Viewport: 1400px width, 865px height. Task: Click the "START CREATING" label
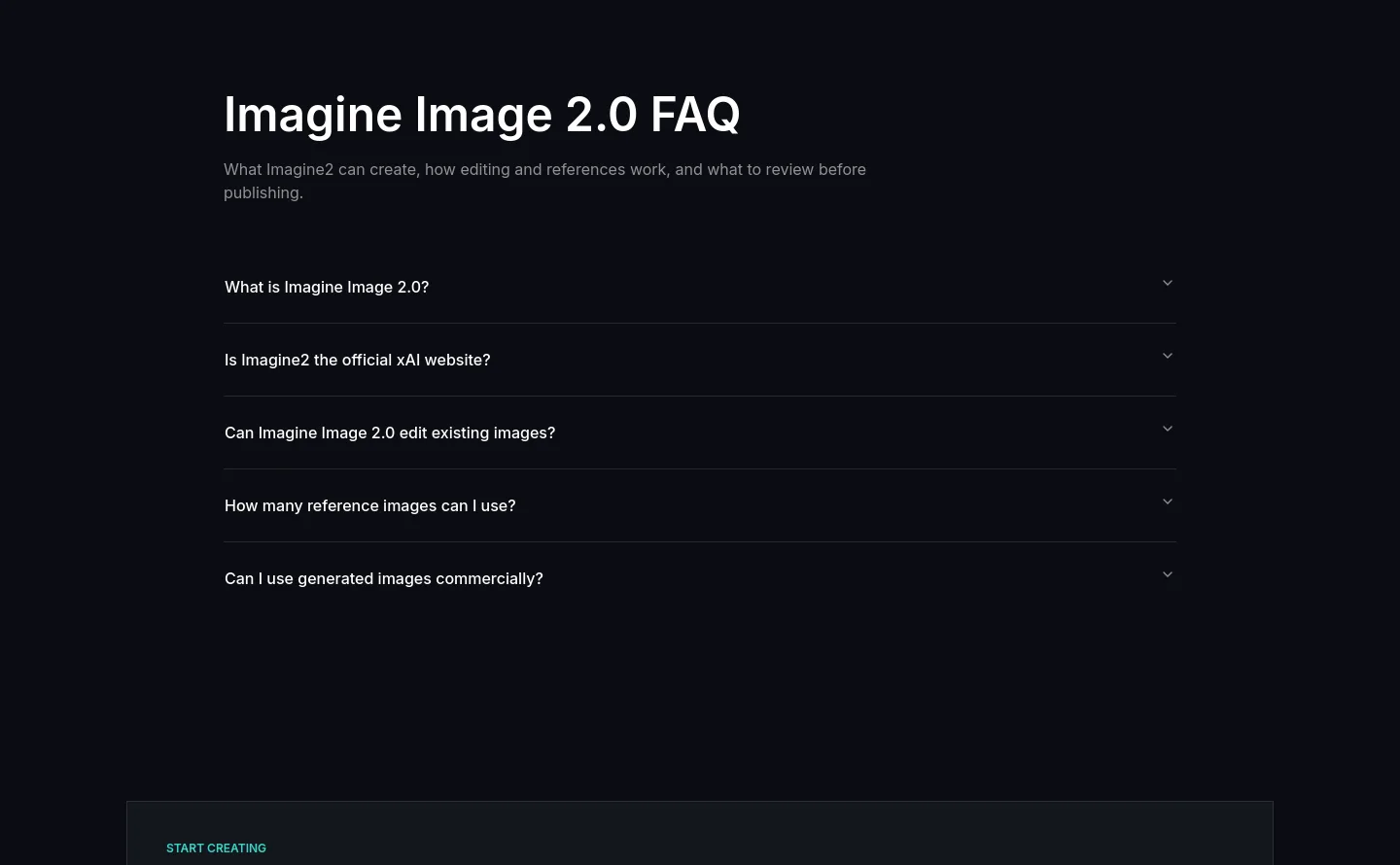pyautogui.click(x=216, y=848)
